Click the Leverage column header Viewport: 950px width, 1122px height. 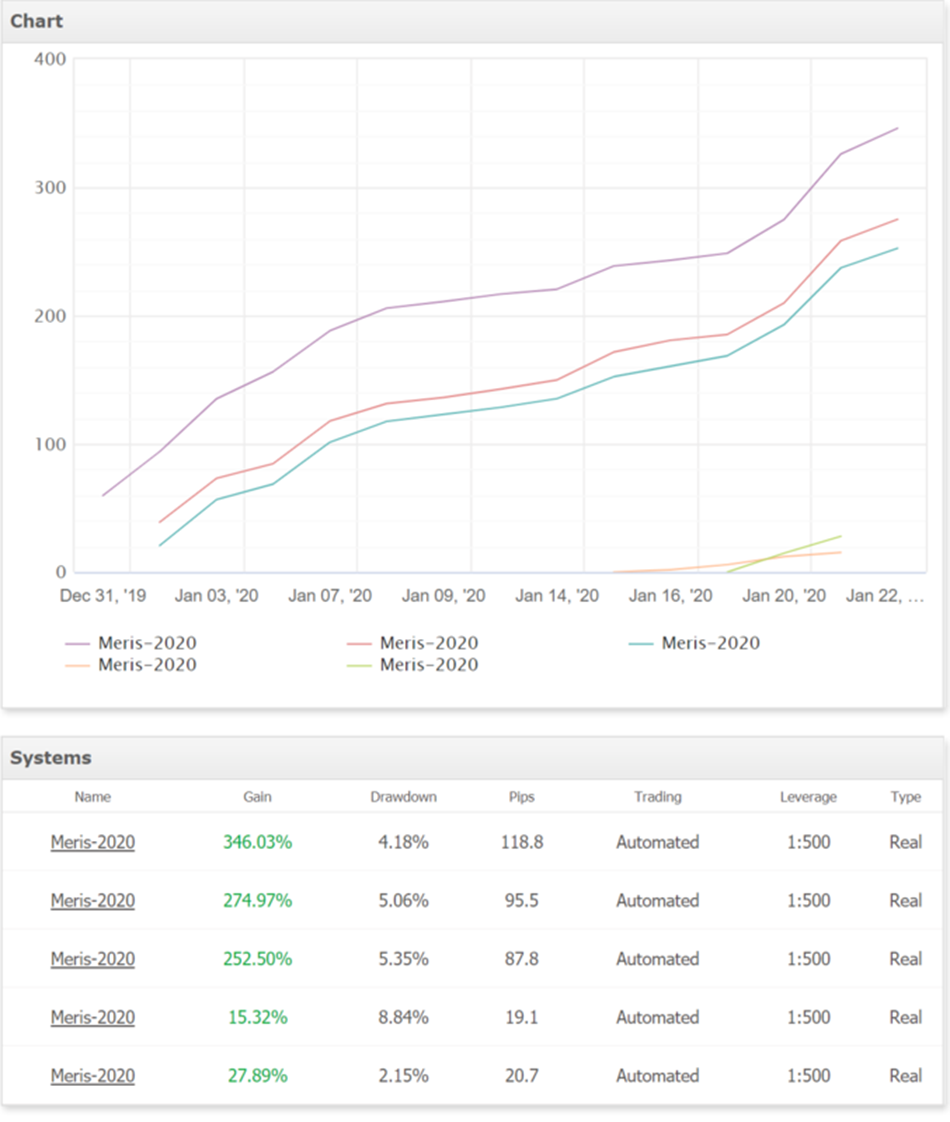coord(808,797)
